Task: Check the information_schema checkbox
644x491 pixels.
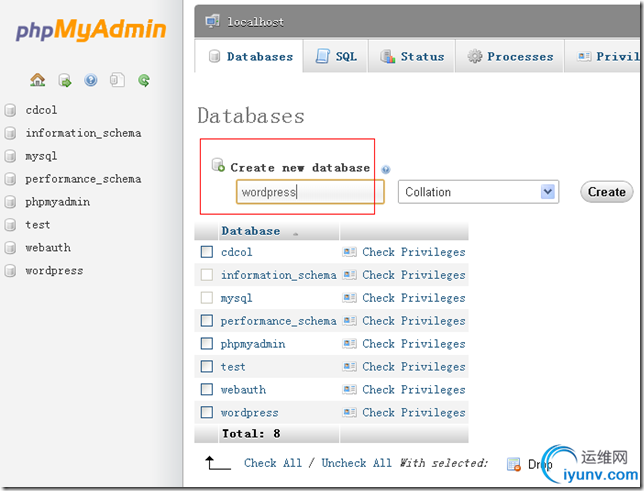Action: click(207, 275)
